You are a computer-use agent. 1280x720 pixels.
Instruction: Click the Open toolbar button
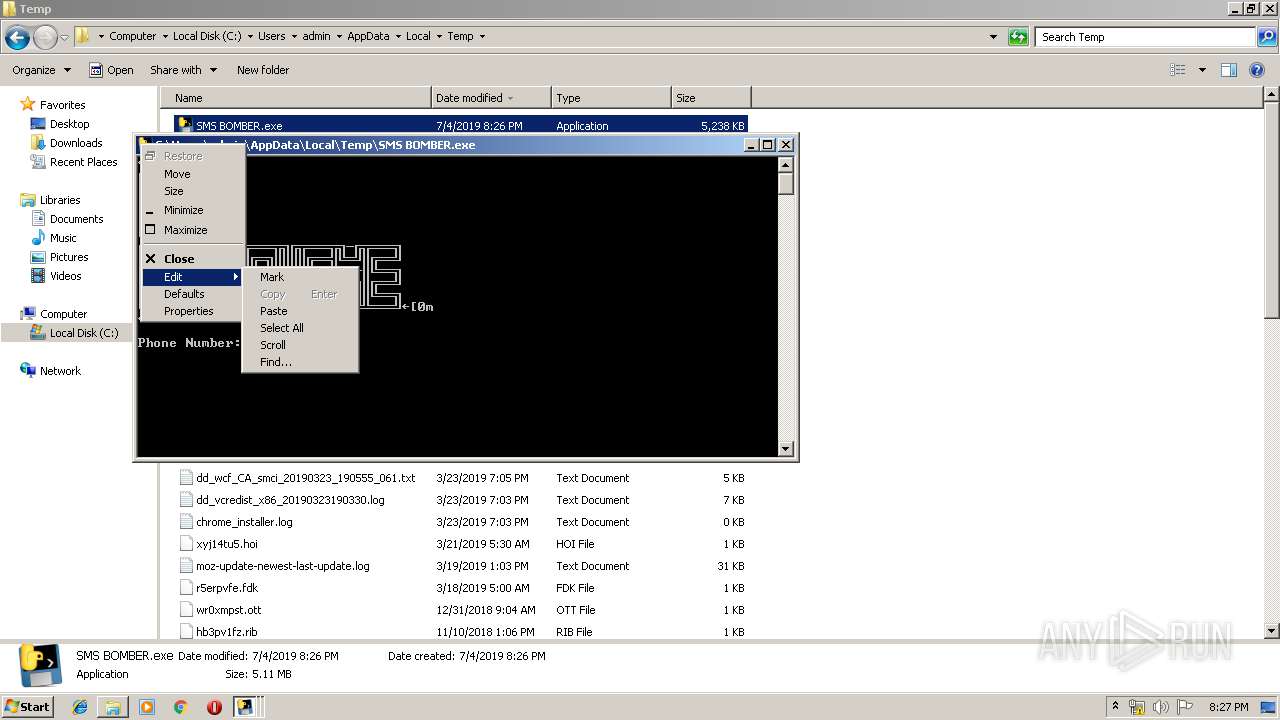pos(111,70)
